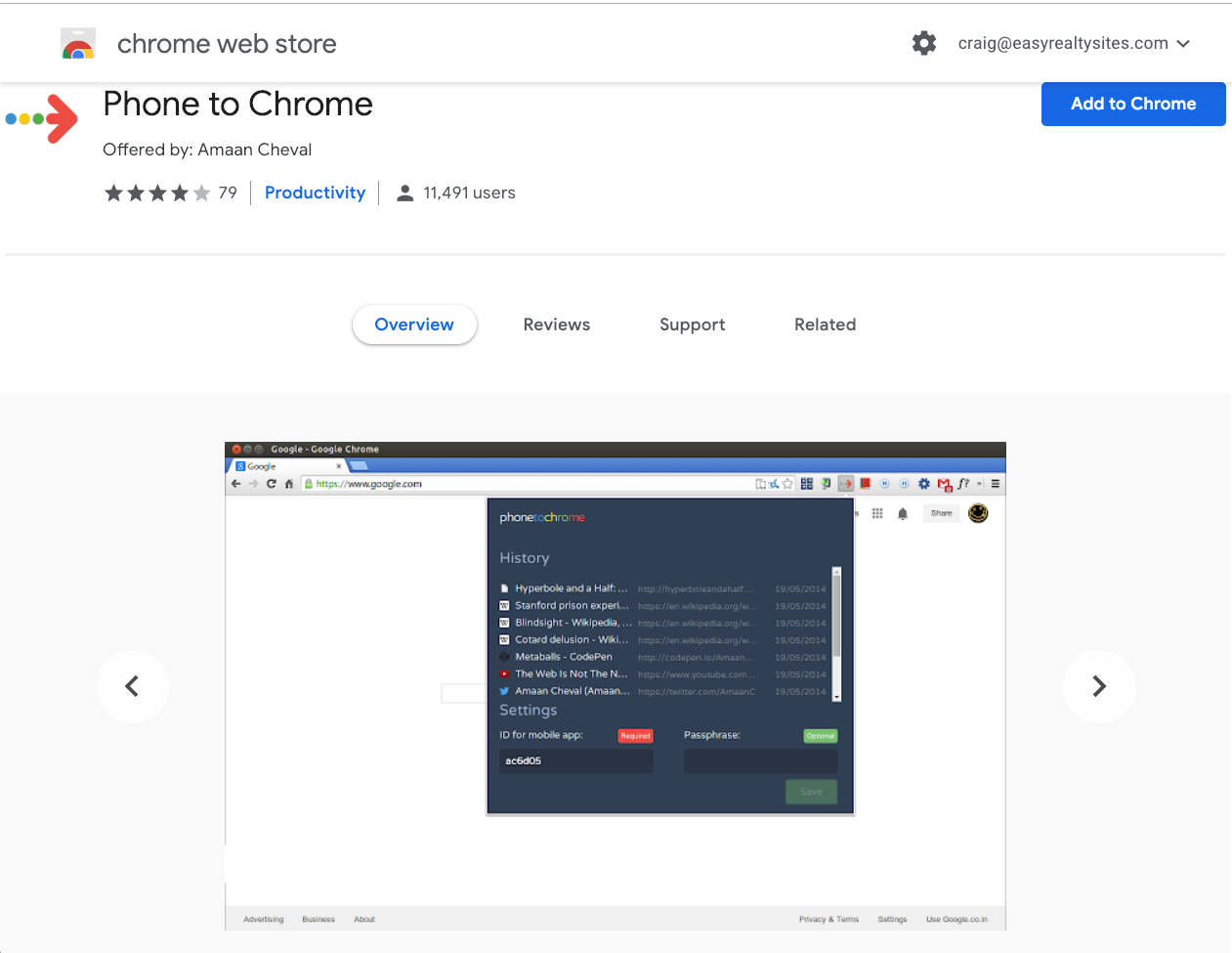Advance to the next screenshot with the right arrow
Image resolution: width=1232 pixels, height=953 pixels.
point(1099,686)
